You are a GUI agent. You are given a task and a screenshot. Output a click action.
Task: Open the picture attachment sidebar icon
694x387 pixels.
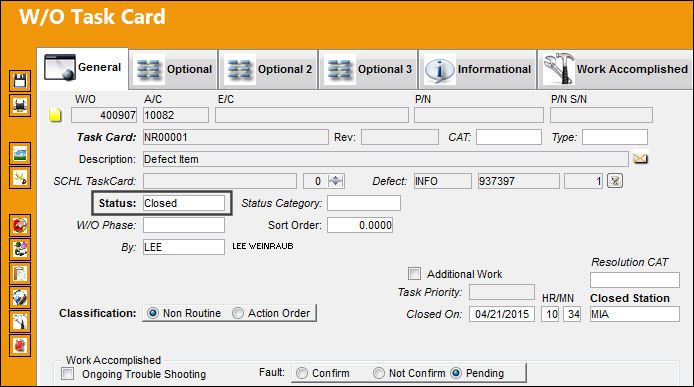[x=20, y=154]
